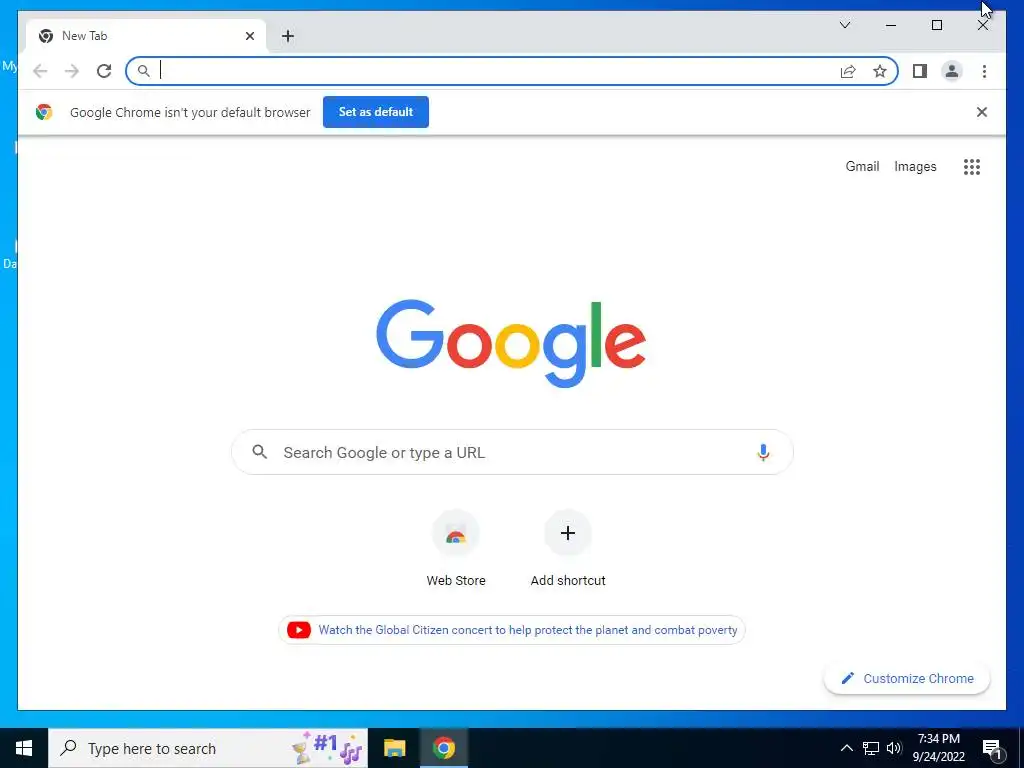Click the Type here to search taskbar box
Viewport: 1024px width, 768px height.
[208, 748]
